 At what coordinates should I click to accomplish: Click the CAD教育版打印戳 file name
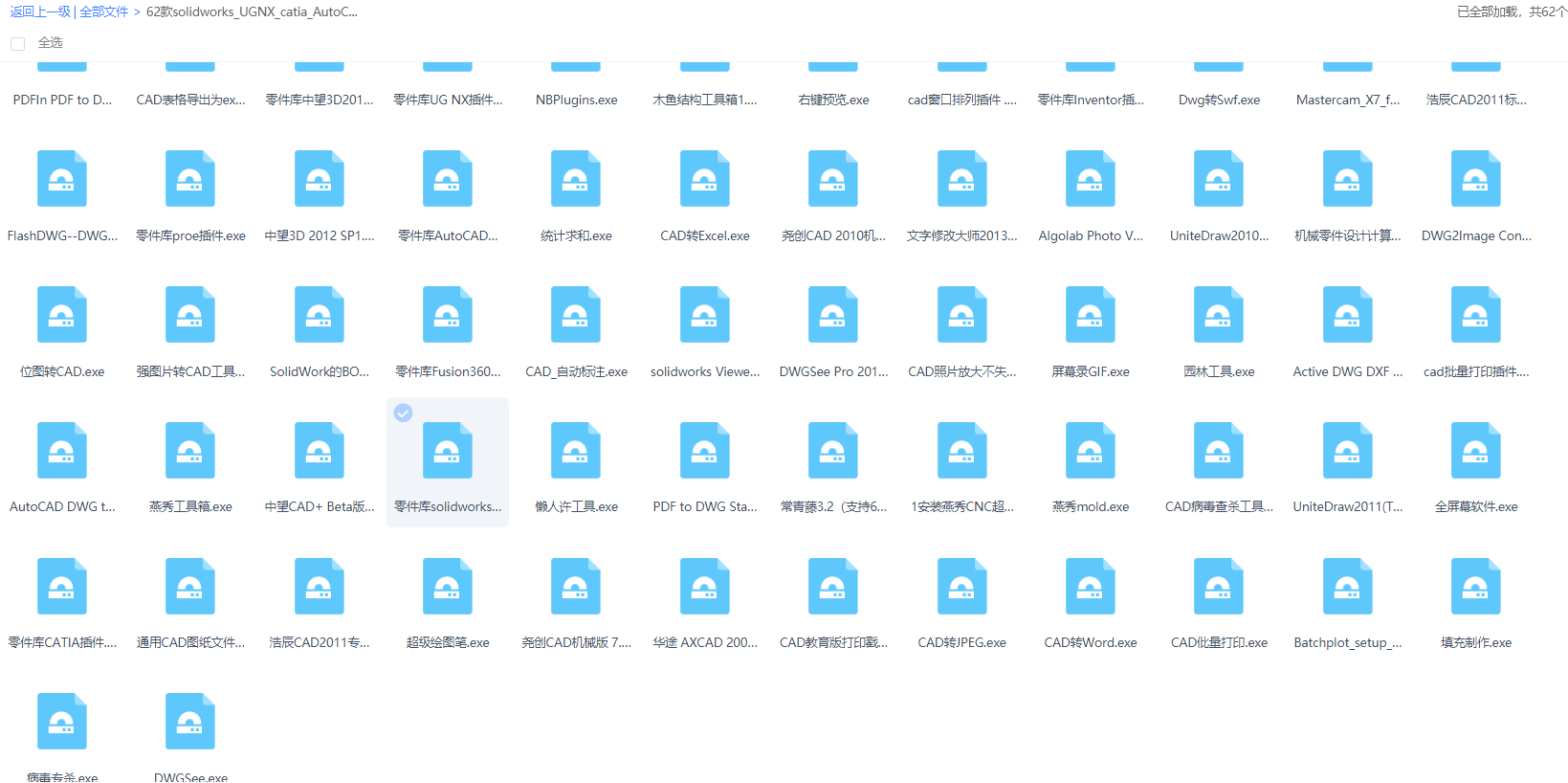point(833,642)
